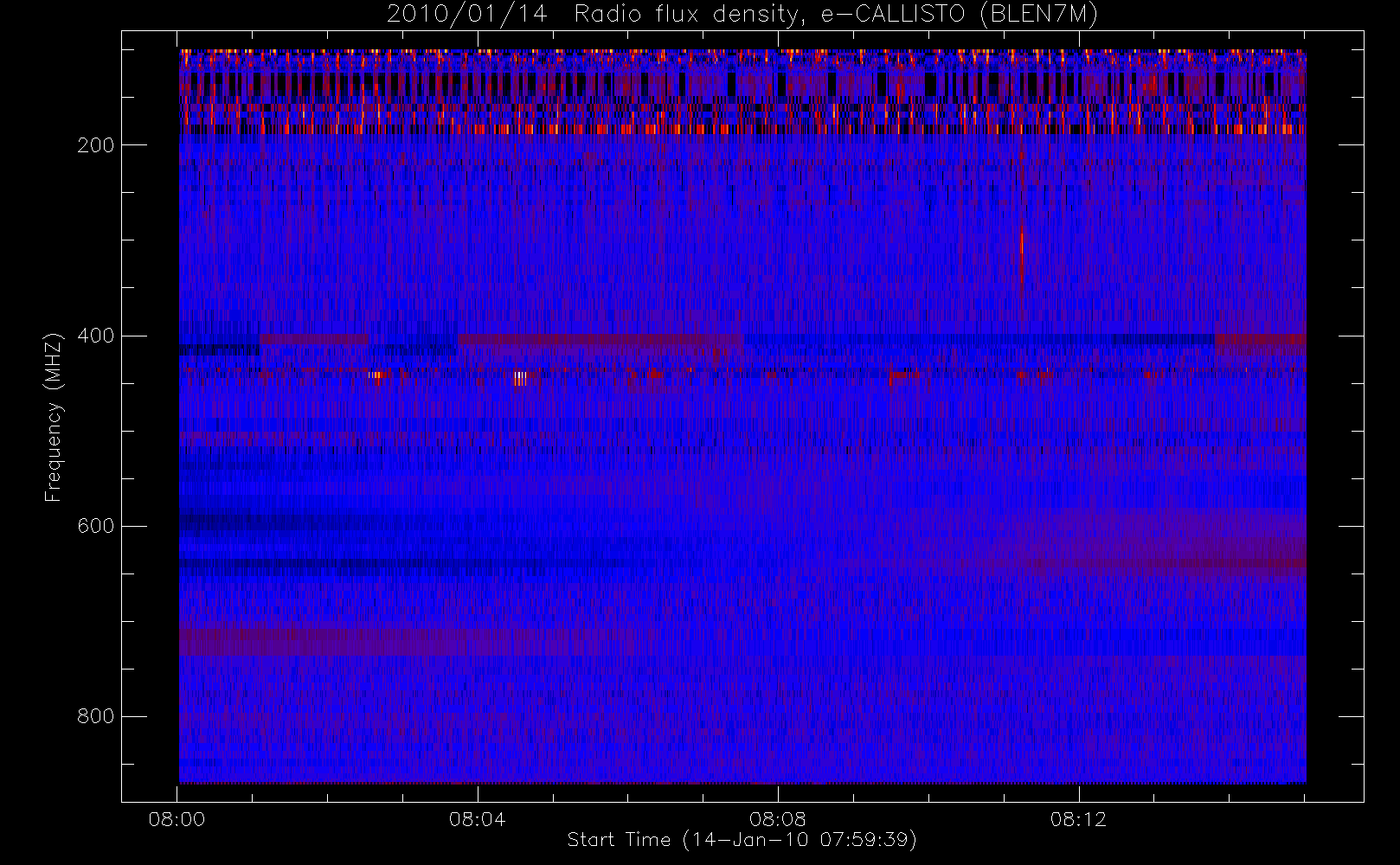Click the 'Start Time (14-Jan-10 07:59:39)' axis label

pyautogui.click(x=742, y=840)
